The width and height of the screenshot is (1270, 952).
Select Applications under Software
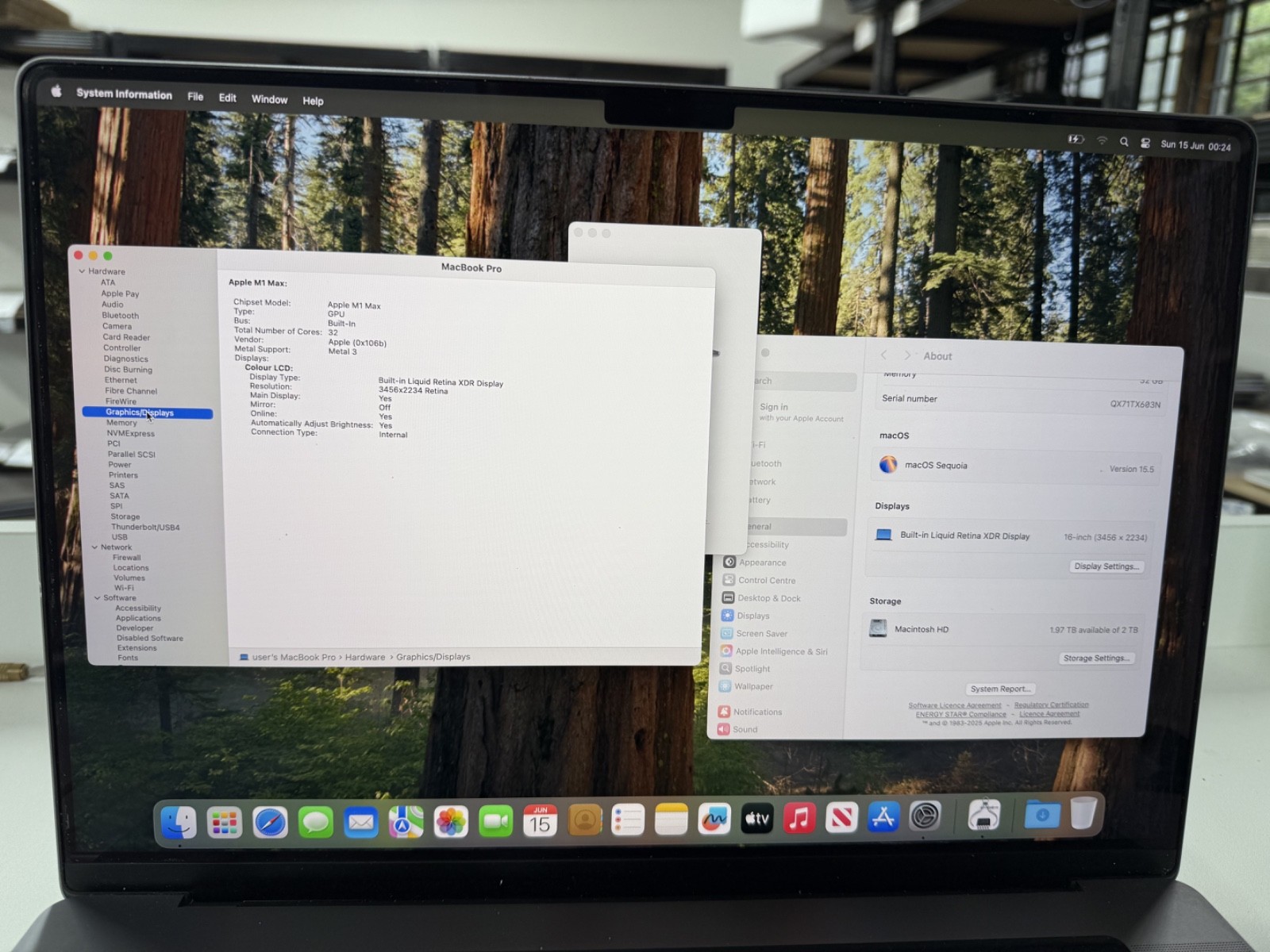(138, 618)
